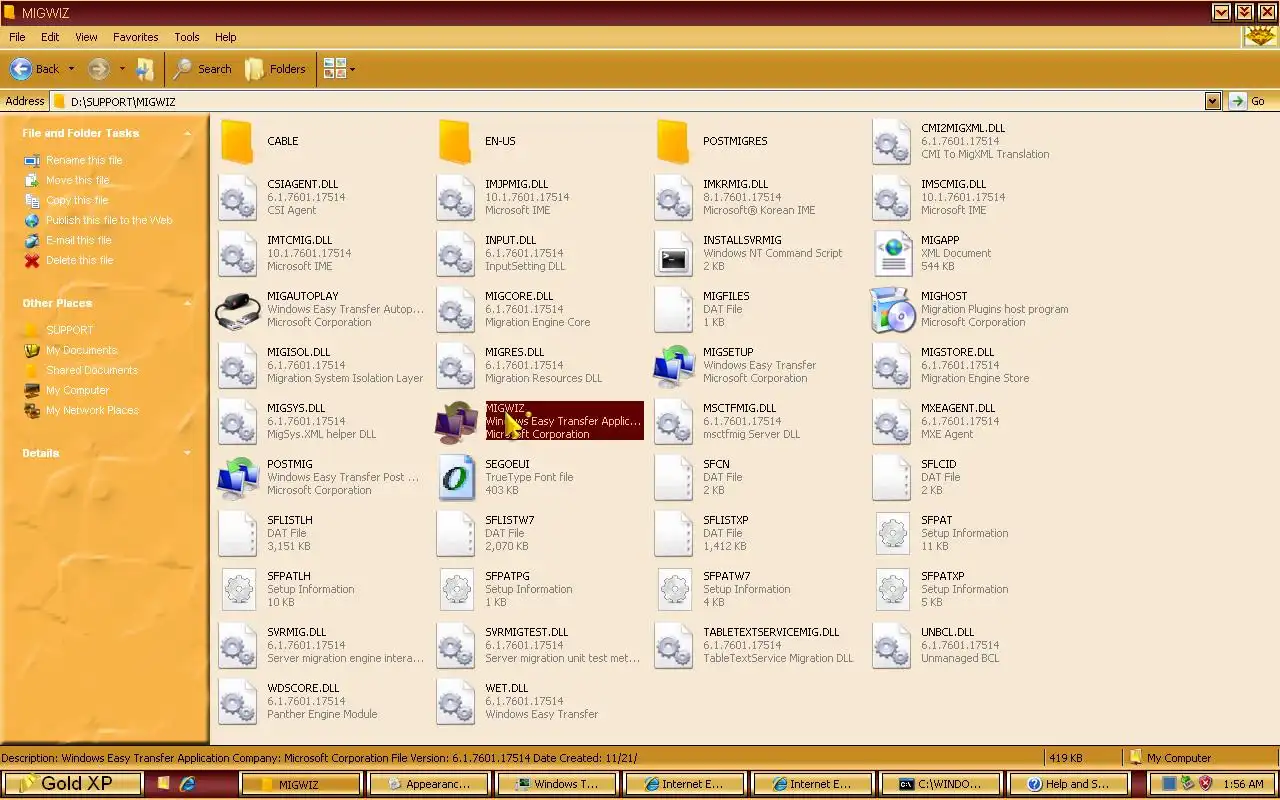Open the POSTMIGRES folder icon
This screenshot has width=1280, height=800.
[674, 141]
